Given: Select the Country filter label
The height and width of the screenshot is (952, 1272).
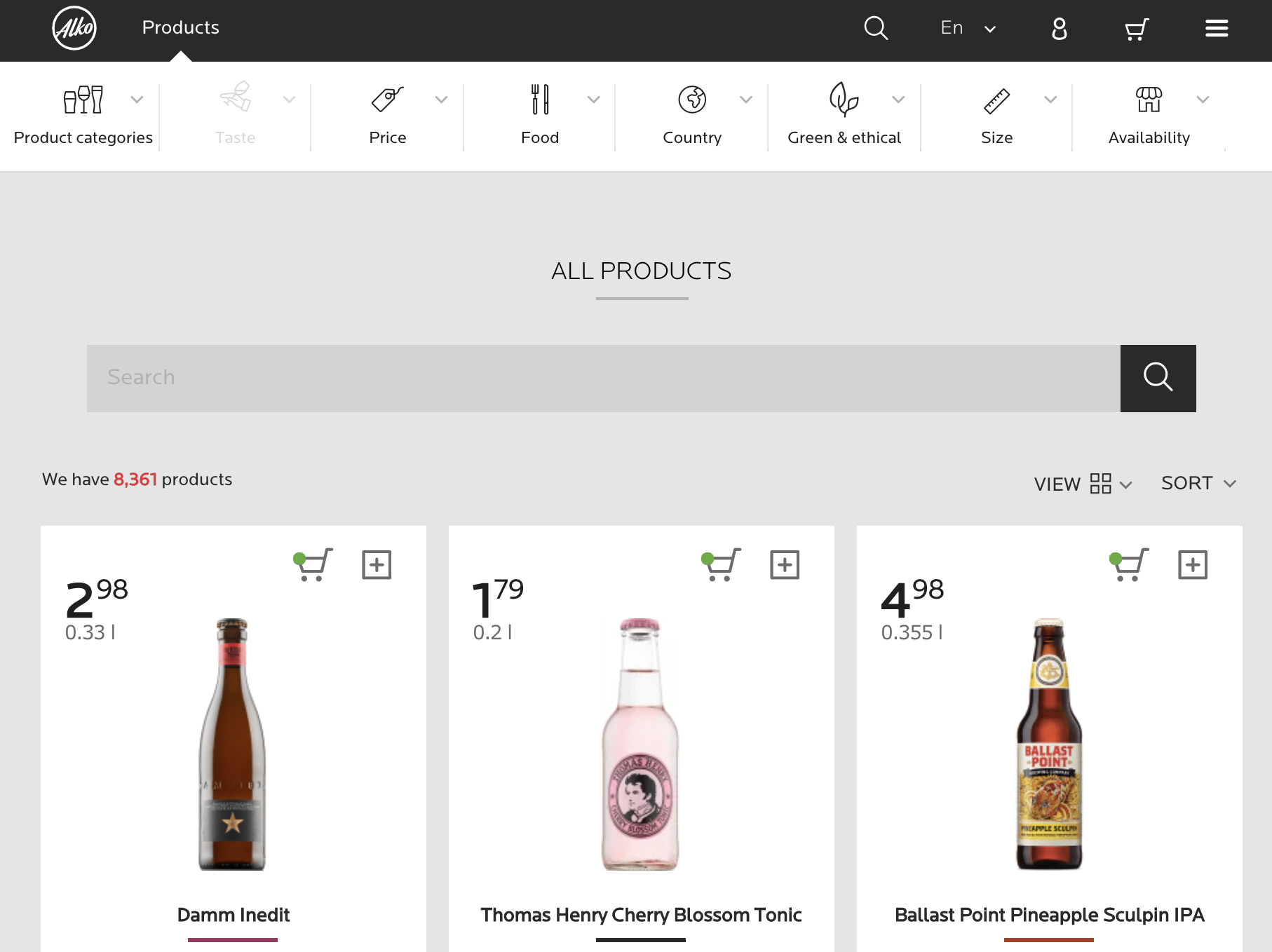Looking at the screenshot, I should pyautogui.click(x=692, y=137).
